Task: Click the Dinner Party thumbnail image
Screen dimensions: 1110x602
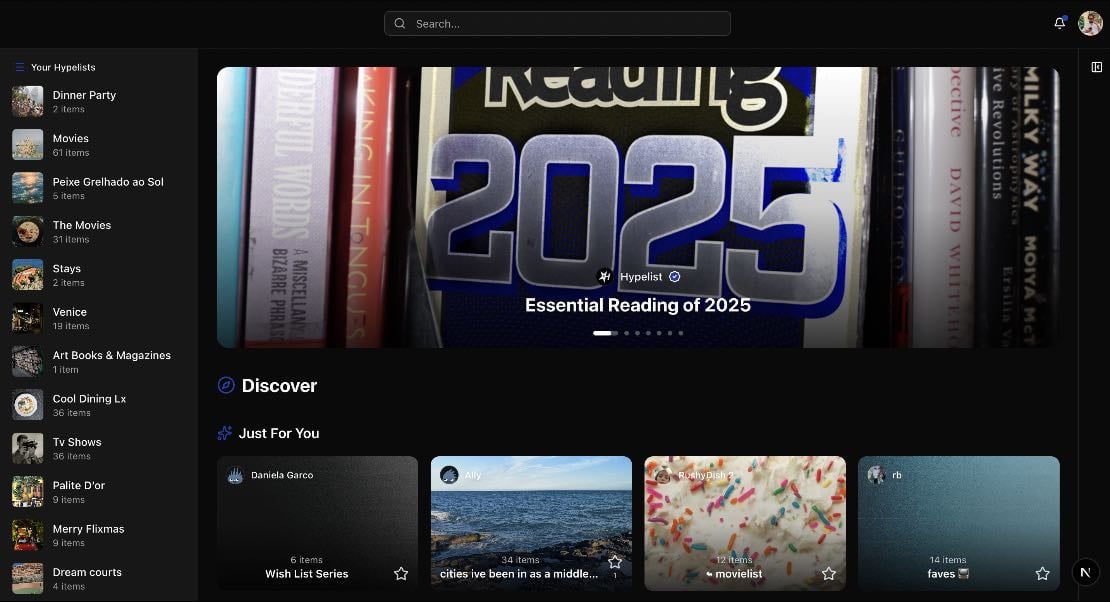Action: click(28, 101)
